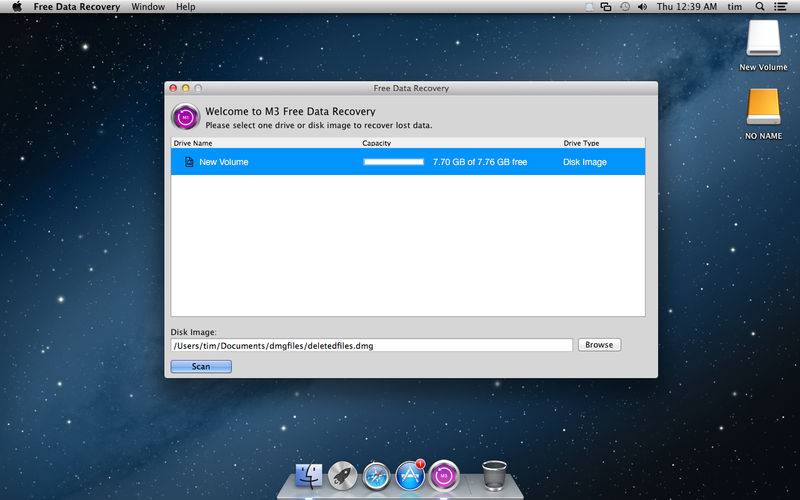Open the Apple menu
The width and height of the screenshot is (800, 500).
[x=17, y=7]
